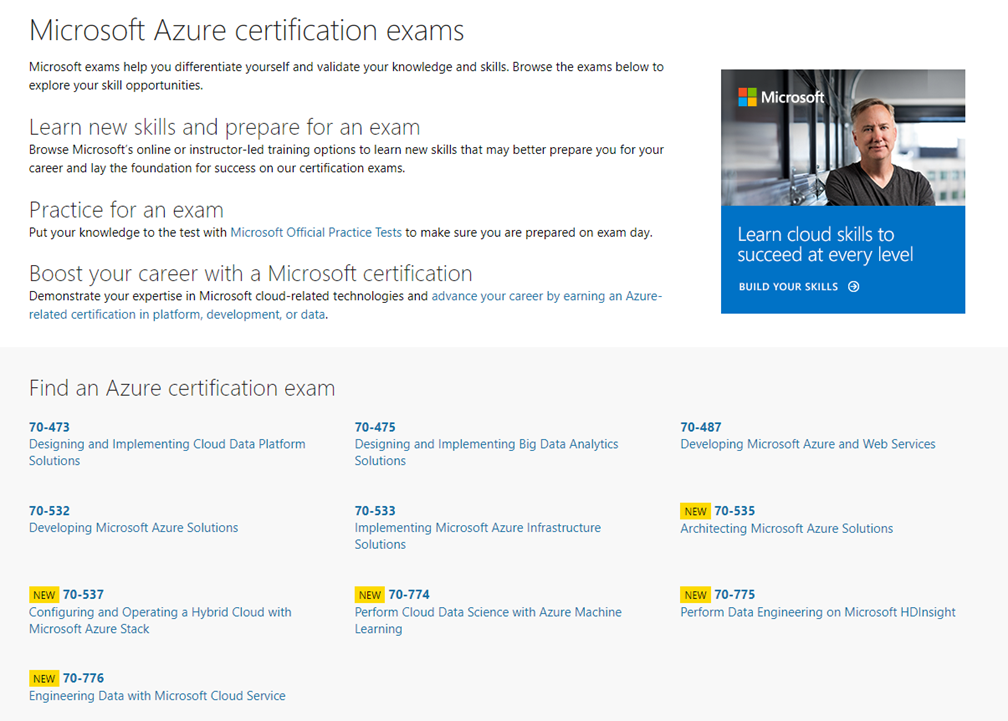This screenshot has height=721, width=1008.
Task: Click the 'Microsoft Azure certification exams' heading
Action: coord(246,31)
